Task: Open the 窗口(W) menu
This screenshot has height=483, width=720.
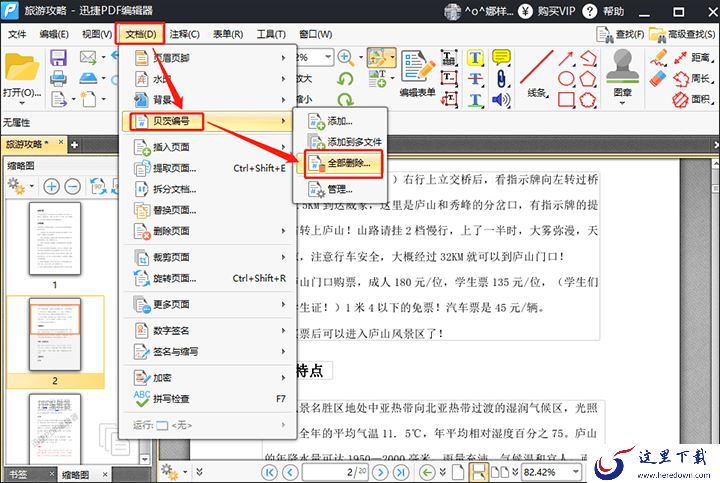Action: [315, 34]
